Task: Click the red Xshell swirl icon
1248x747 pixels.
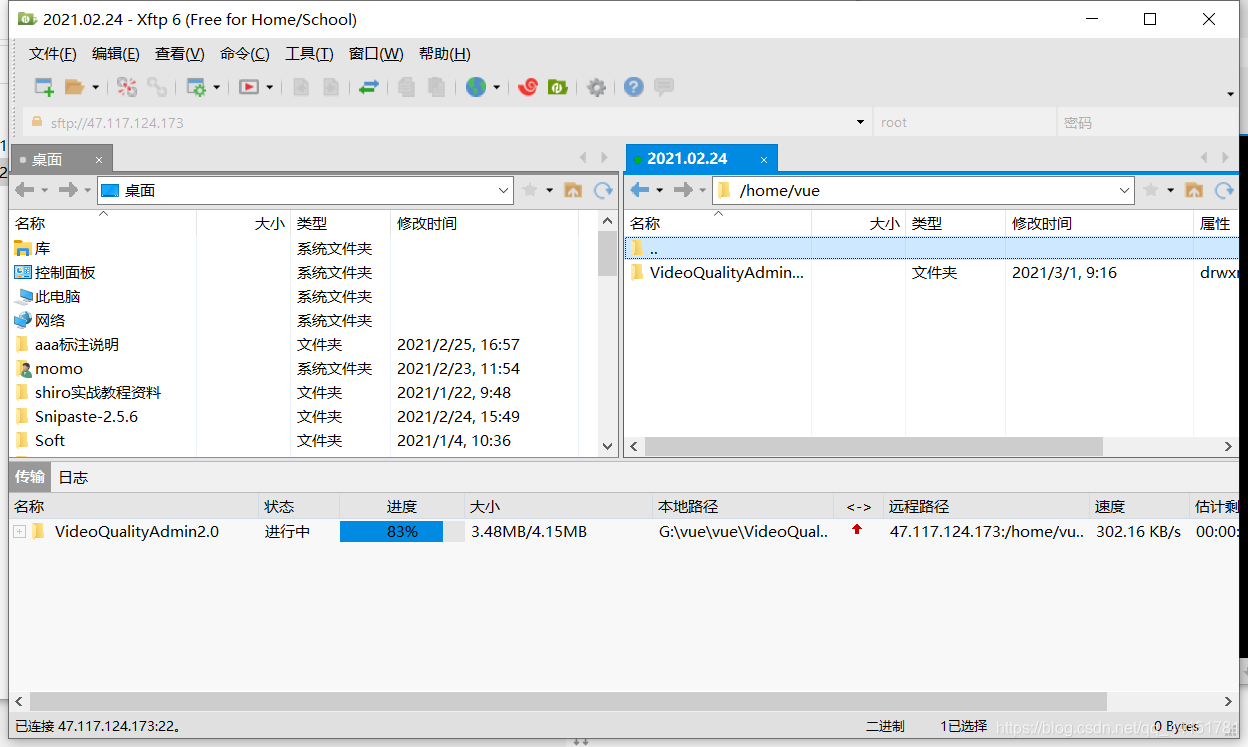Action: [528, 87]
